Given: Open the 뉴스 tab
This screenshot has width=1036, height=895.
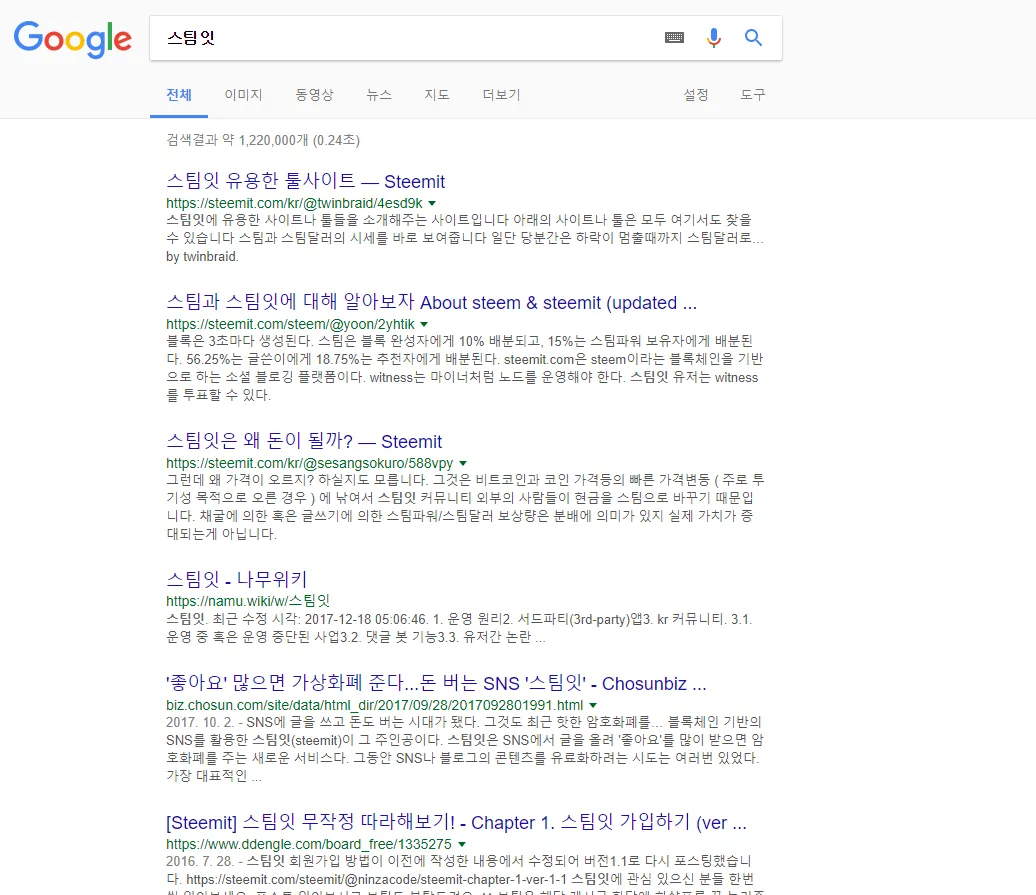Looking at the screenshot, I should [379, 95].
